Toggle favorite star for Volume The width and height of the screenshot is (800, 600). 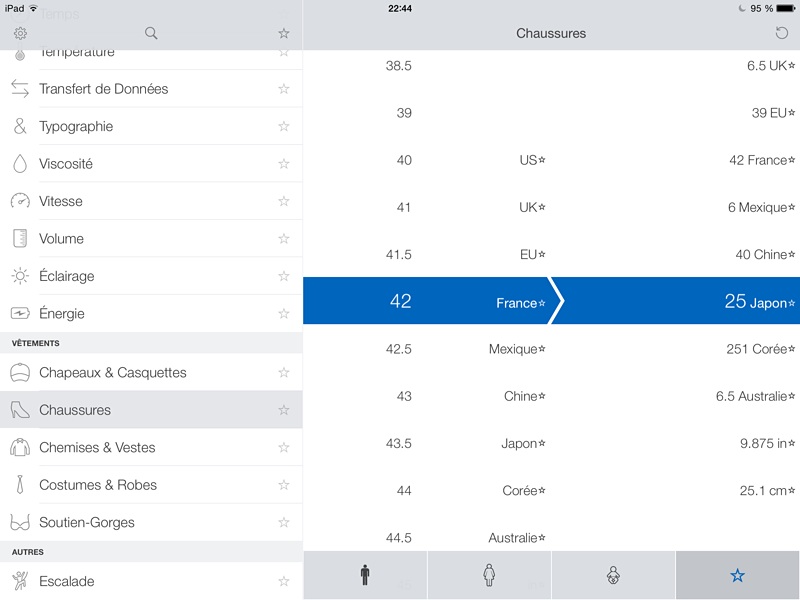pyautogui.click(x=284, y=238)
